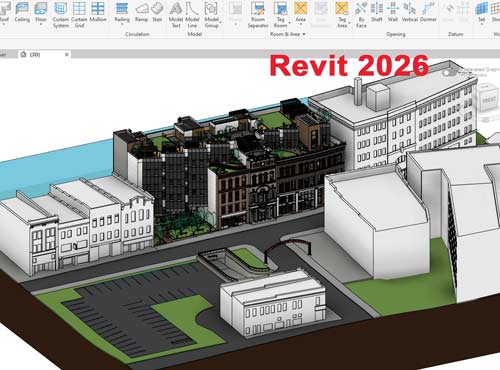Select the Tag Area tool icon
Screen dimensions: 500x370
342,8
